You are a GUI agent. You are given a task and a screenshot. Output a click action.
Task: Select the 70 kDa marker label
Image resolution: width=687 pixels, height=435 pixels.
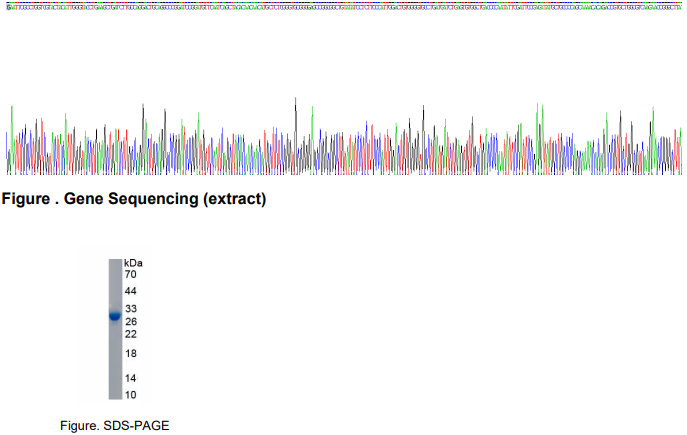tap(131, 275)
